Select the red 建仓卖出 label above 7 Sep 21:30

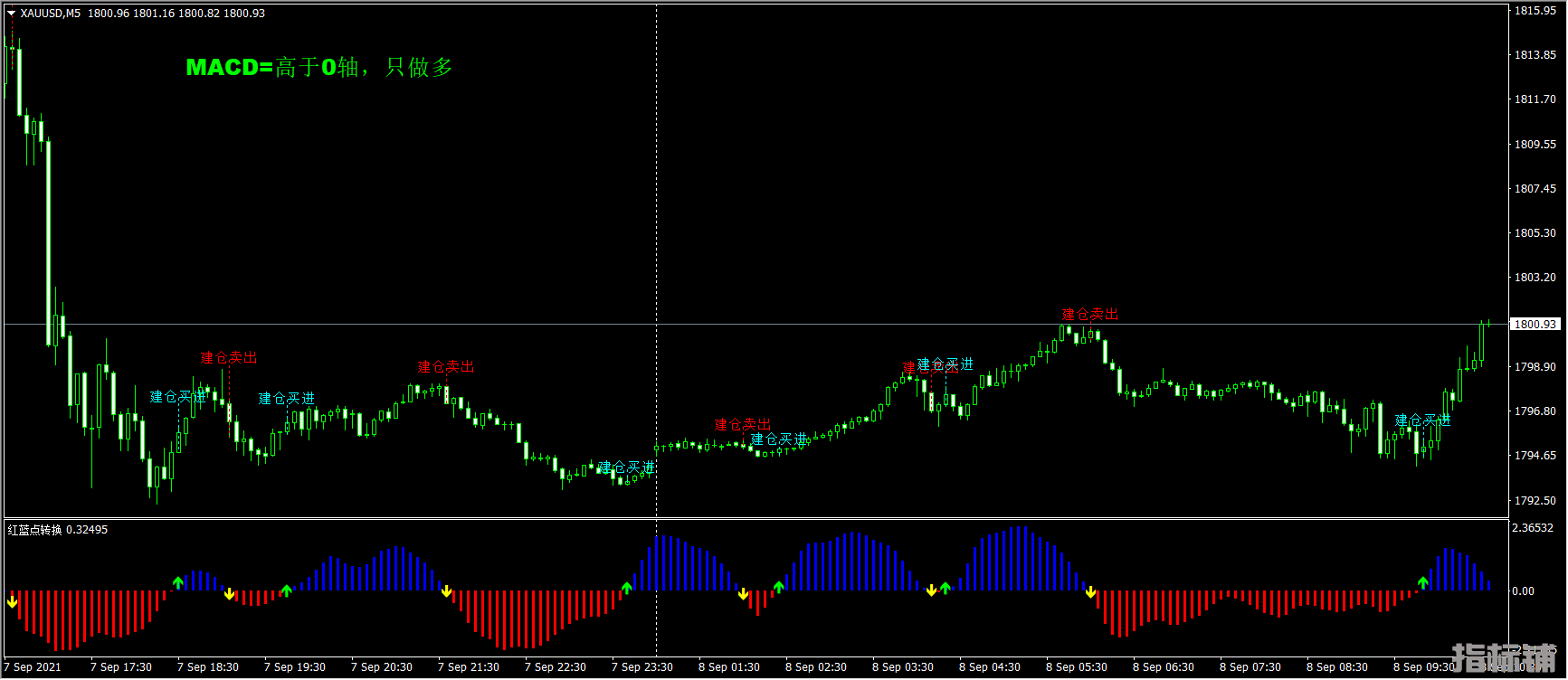point(445,366)
